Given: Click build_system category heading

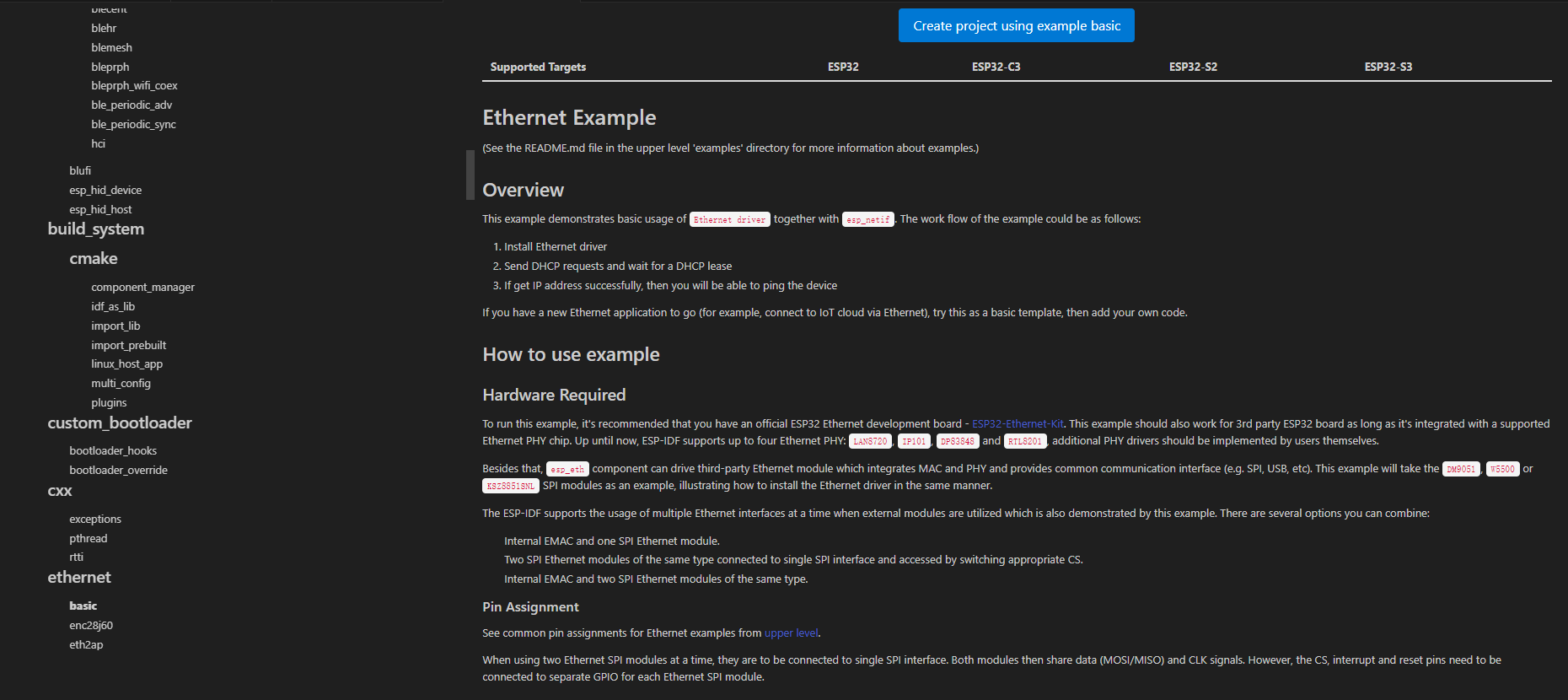Looking at the screenshot, I should coord(96,229).
